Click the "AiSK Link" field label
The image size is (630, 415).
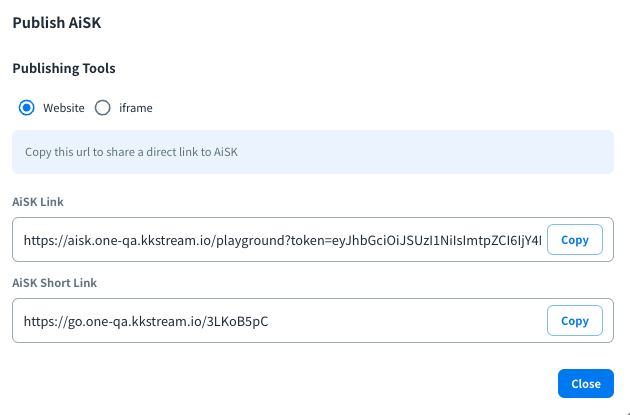tap(38, 201)
